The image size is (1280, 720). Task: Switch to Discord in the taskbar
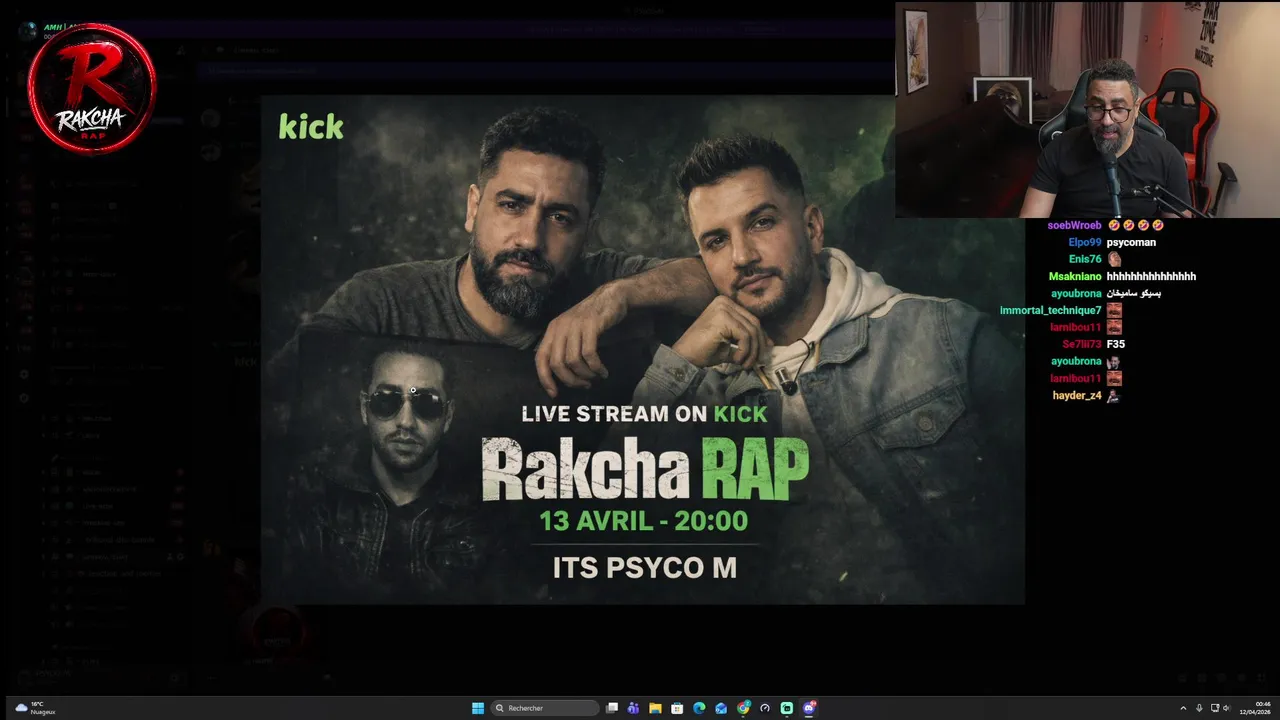click(809, 708)
